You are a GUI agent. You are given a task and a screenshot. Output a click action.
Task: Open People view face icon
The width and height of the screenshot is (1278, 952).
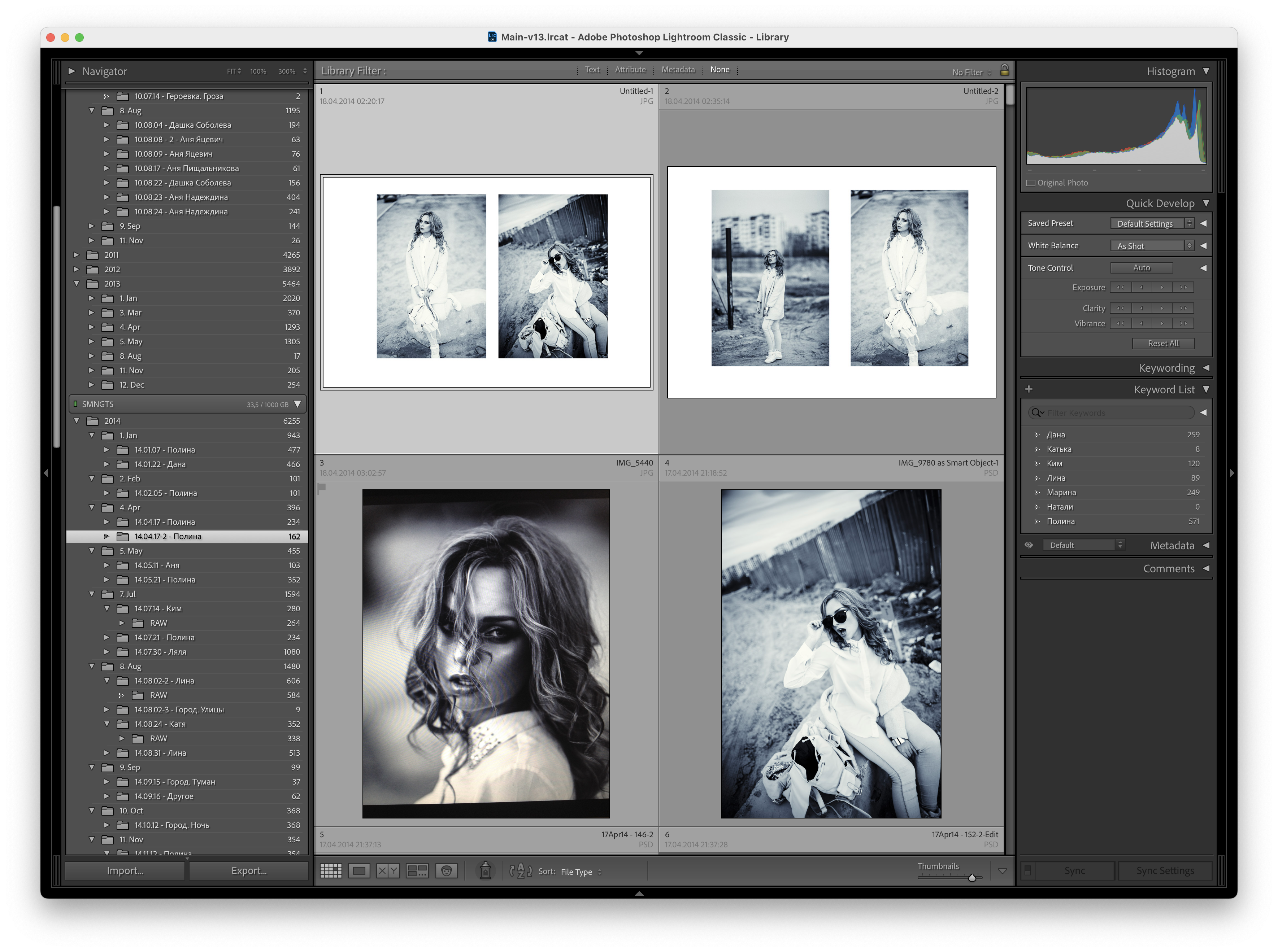tap(446, 871)
